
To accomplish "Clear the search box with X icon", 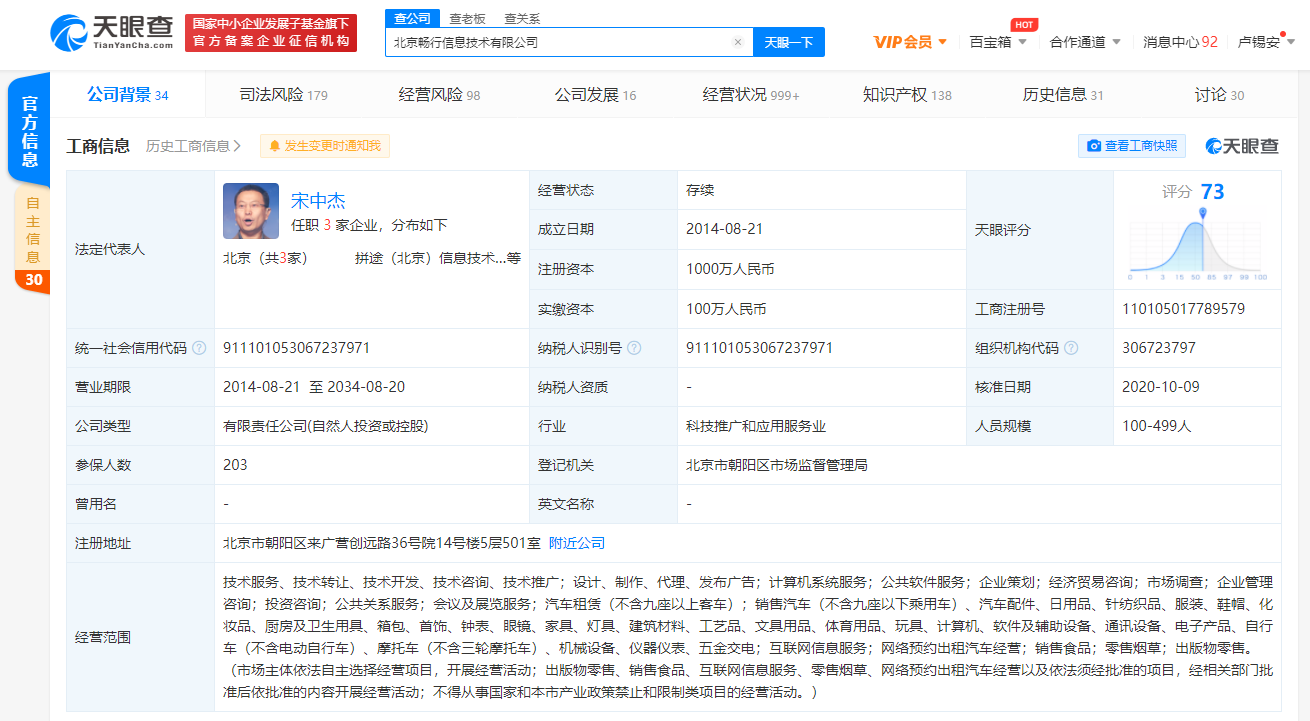I will click(x=737, y=42).
